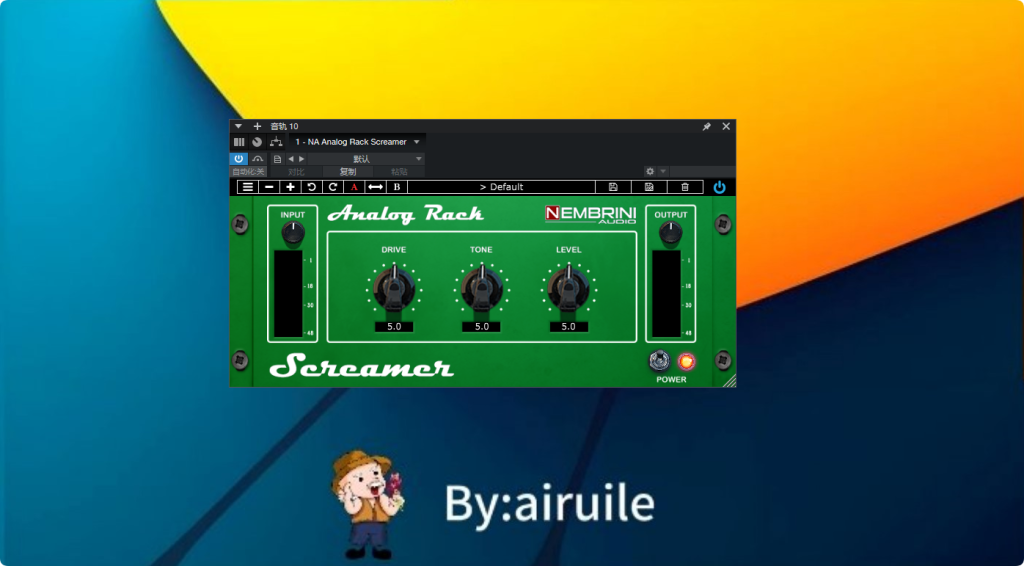Screen dimensions: 1024x566
Task: Click the INPUT level meter
Action: click(x=288, y=293)
